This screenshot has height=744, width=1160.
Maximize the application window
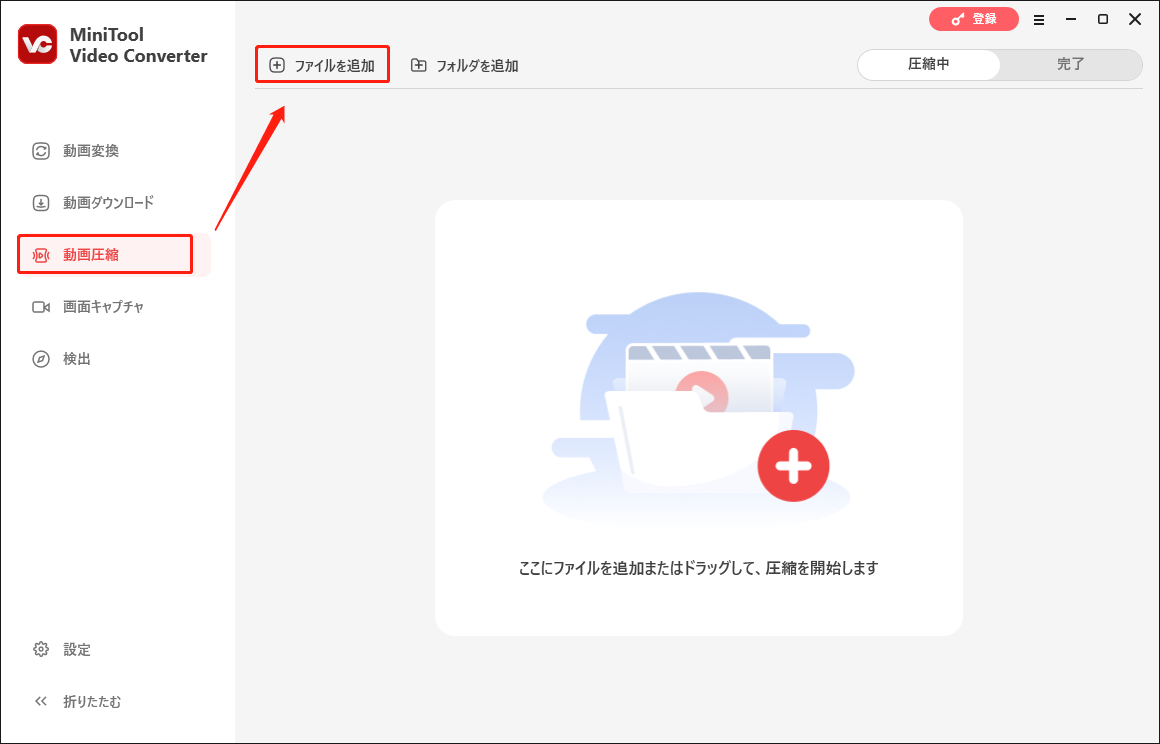[1102, 19]
